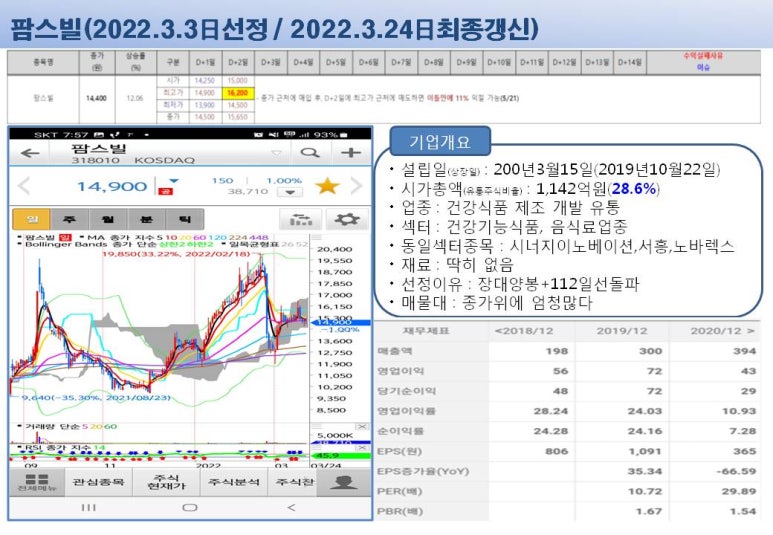Tap the 거래량 단순 legend label

(68, 427)
